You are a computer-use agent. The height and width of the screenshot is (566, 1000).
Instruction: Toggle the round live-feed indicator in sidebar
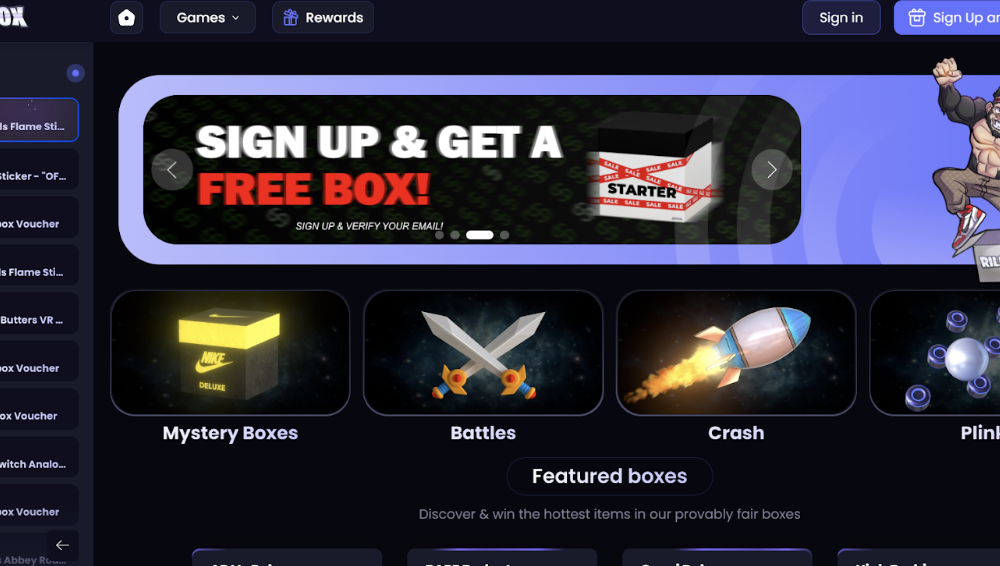[75, 73]
